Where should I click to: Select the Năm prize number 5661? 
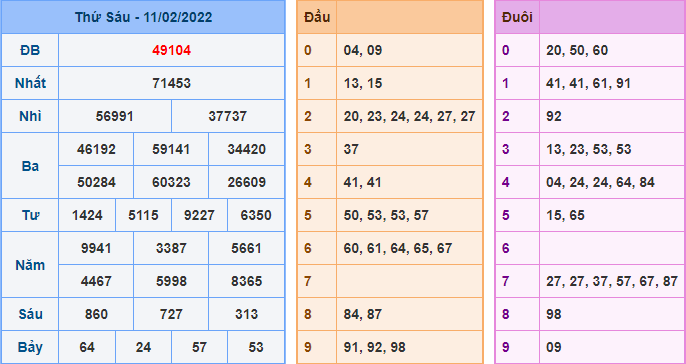[246, 248]
